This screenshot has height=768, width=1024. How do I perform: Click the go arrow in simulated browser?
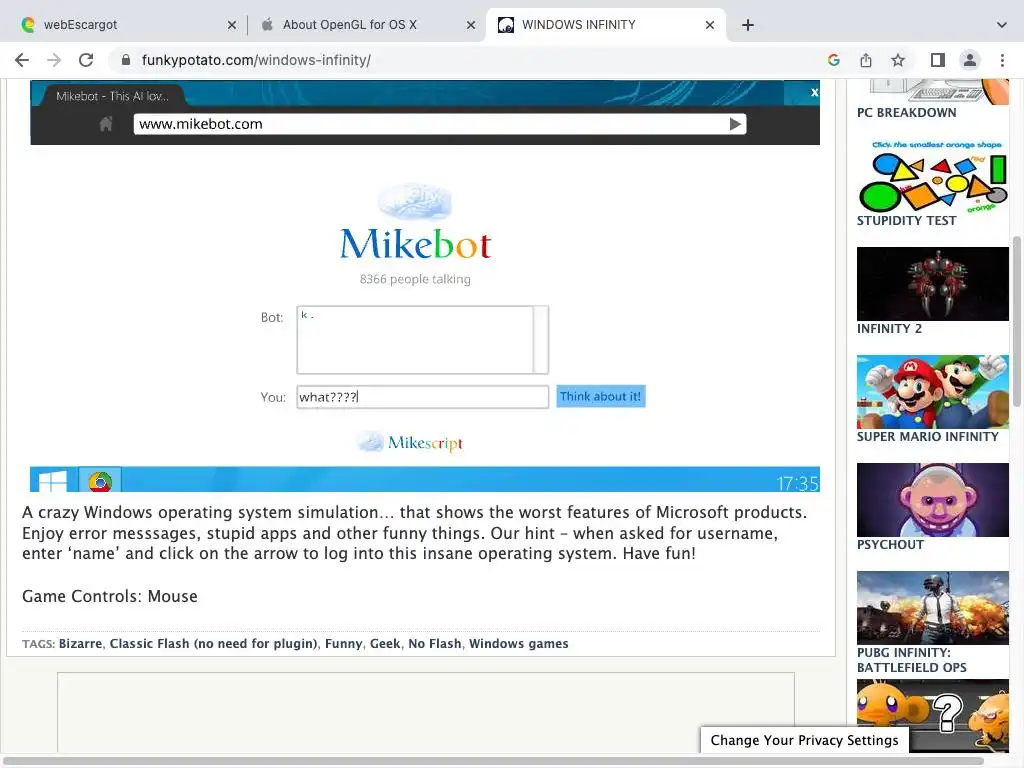[735, 124]
